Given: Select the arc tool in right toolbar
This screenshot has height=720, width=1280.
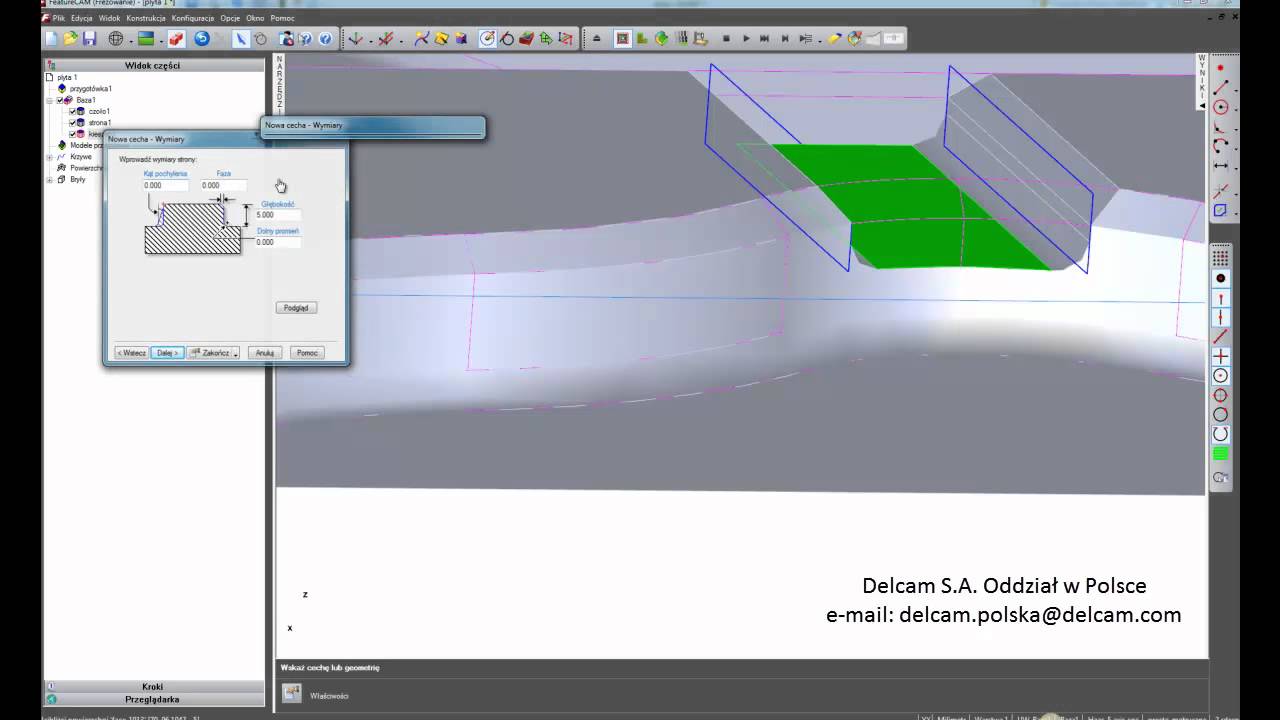Looking at the screenshot, I should (1220, 146).
